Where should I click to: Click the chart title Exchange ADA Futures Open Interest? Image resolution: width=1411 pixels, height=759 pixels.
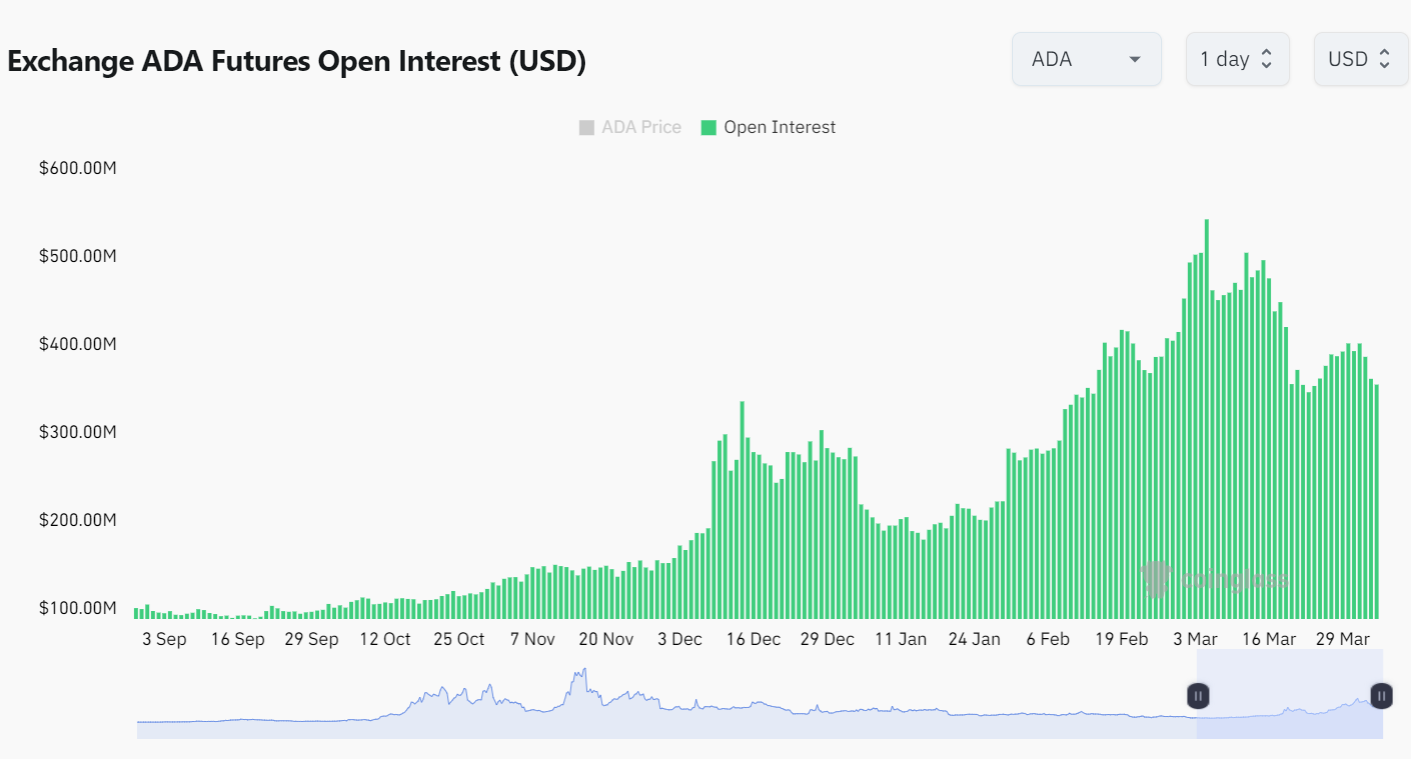tap(297, 61)
